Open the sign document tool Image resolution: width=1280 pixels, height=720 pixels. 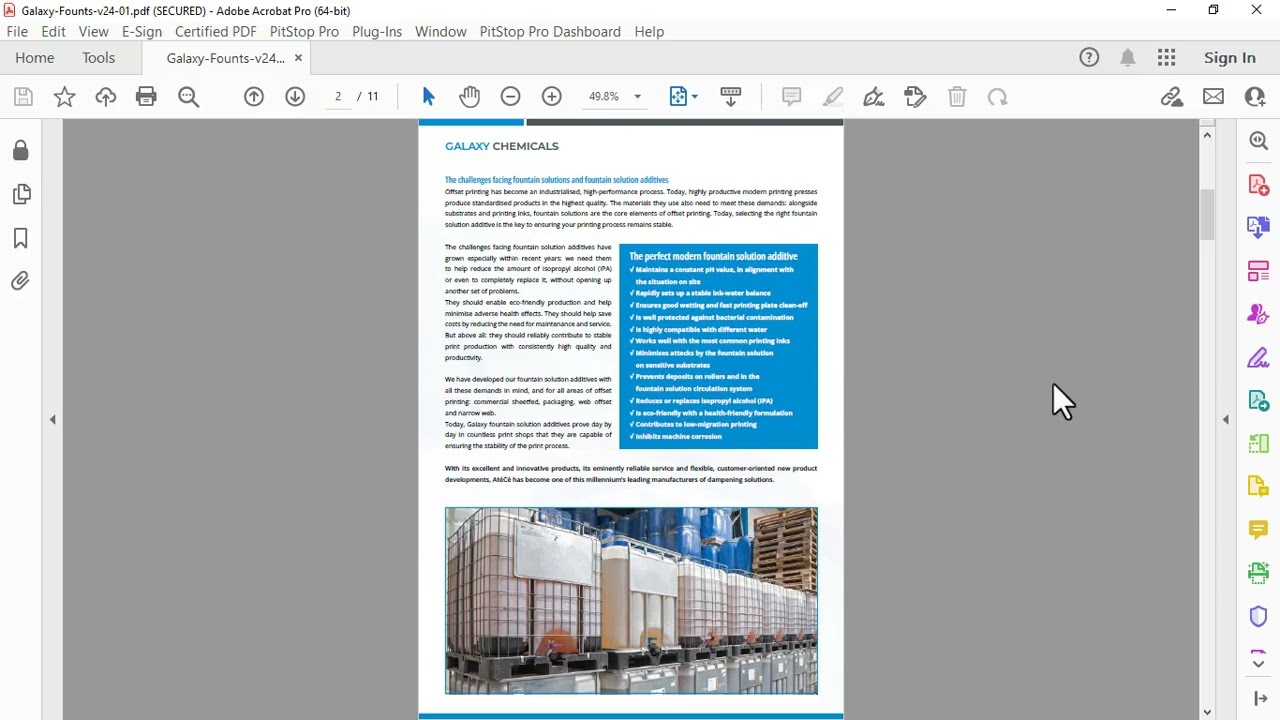[873, 97]
